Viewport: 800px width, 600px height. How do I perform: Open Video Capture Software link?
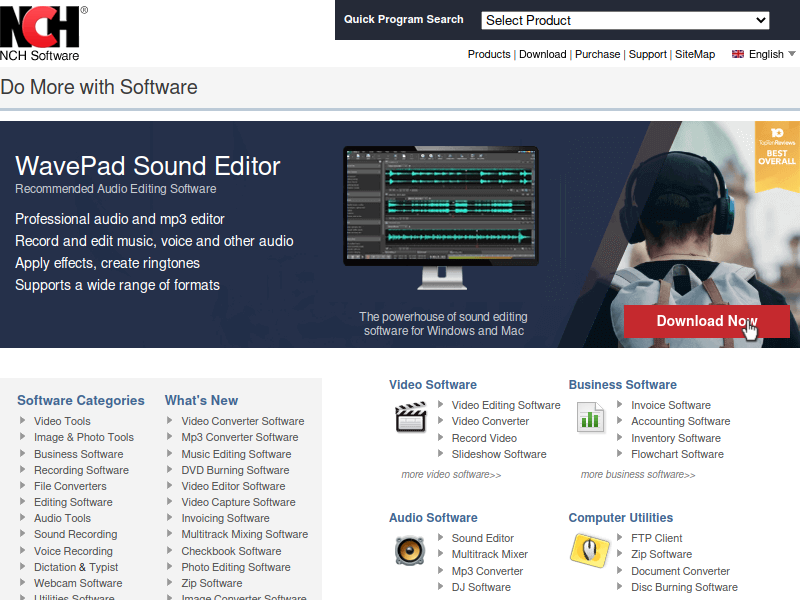click(x=238, y=502)
